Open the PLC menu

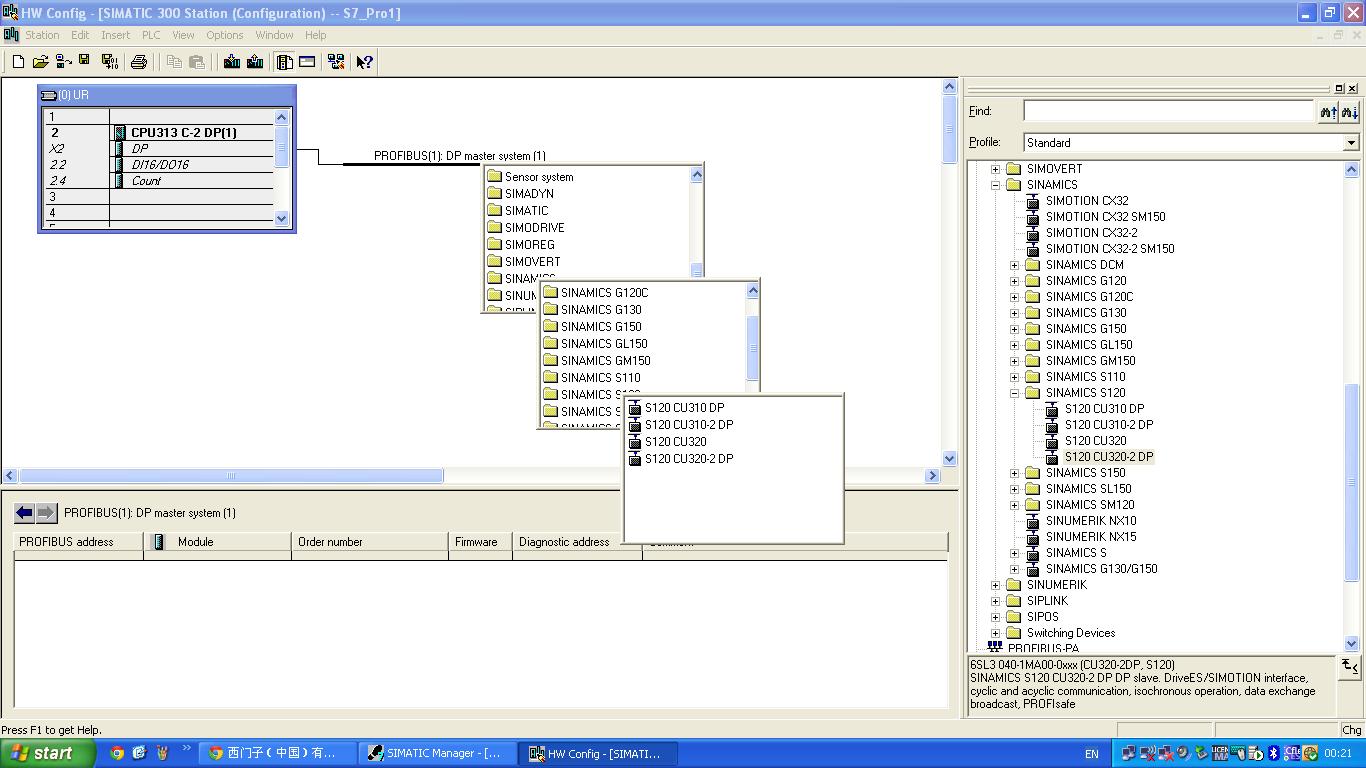coord(151,35)
